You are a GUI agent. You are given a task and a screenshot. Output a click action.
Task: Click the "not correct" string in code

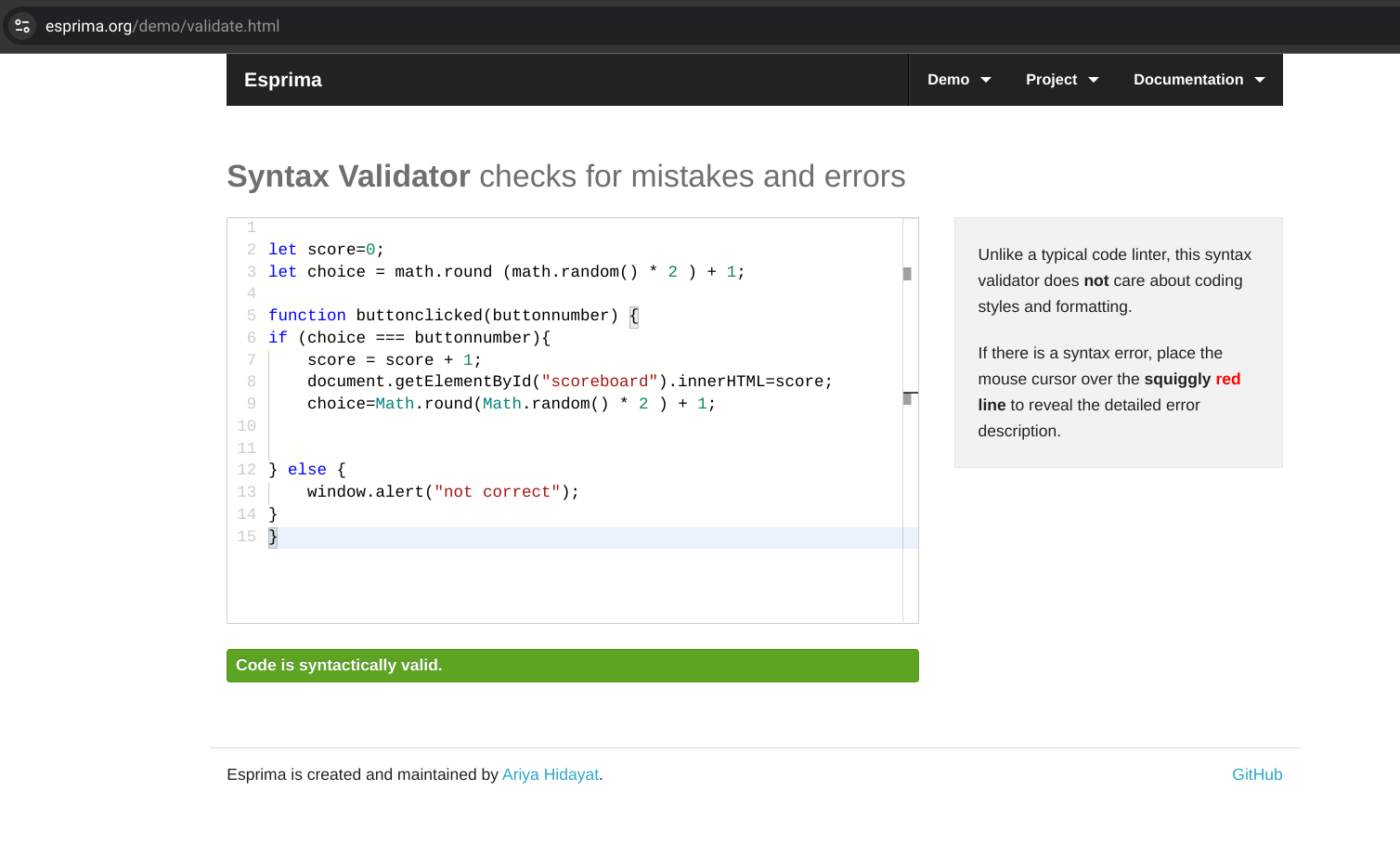click(x=497, y=492)
